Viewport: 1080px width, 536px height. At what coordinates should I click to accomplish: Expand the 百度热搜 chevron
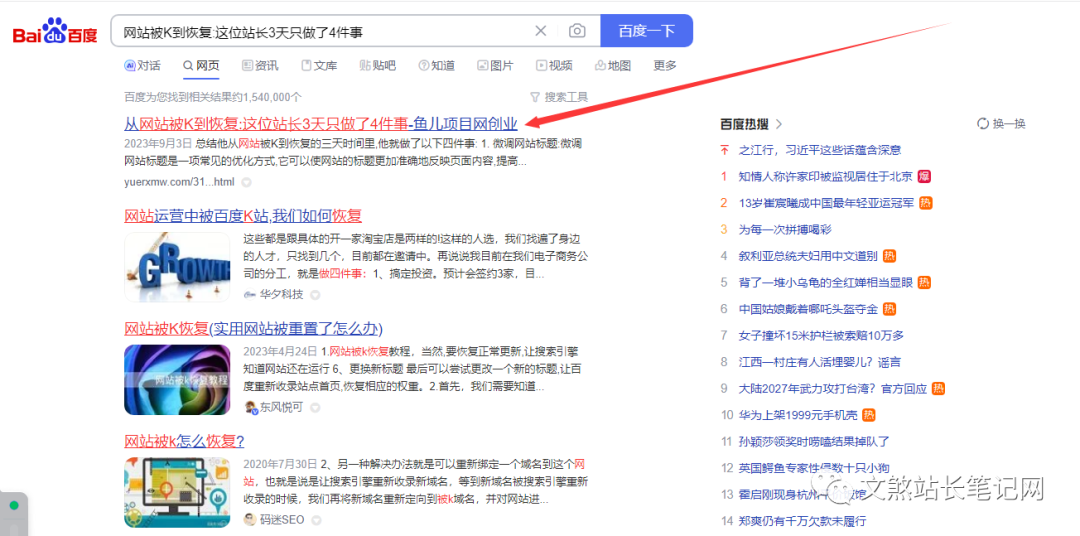779,124
